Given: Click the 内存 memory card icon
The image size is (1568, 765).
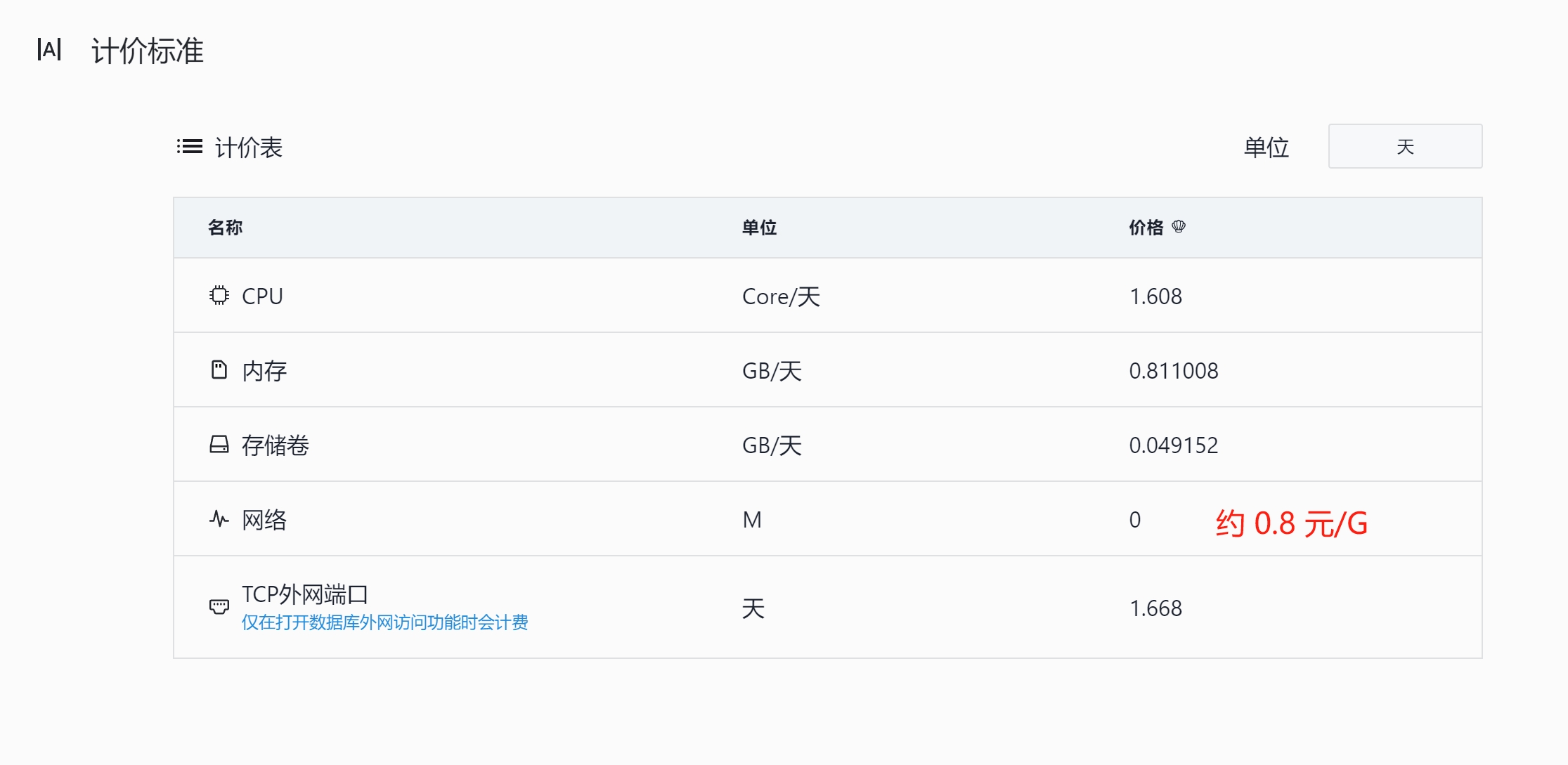Looking at the screenshot, I should pyautogui.click(x=219, y=370).
